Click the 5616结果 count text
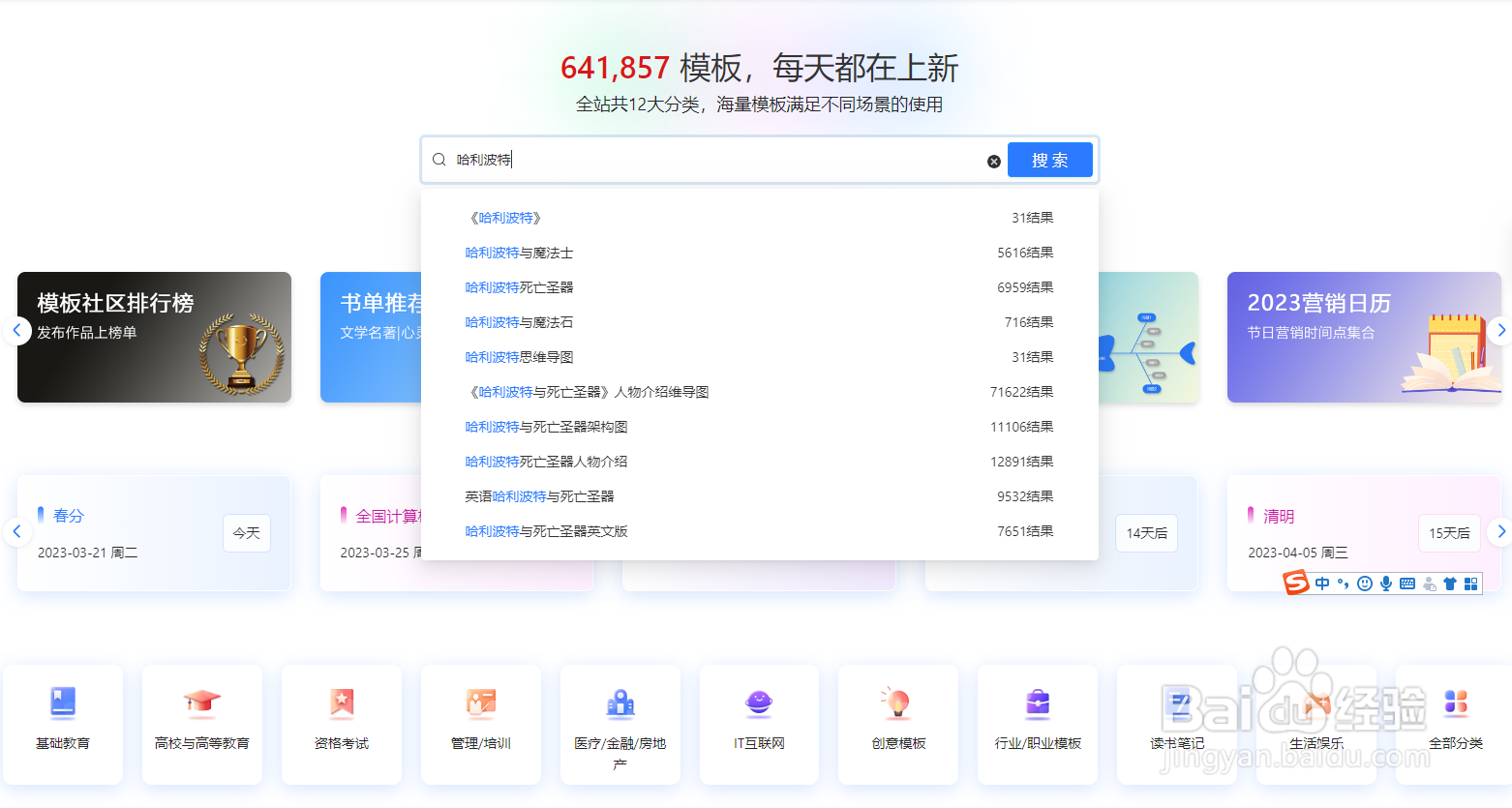The height and width of the screenshot is (808, 1512). tap(1025, 253)
